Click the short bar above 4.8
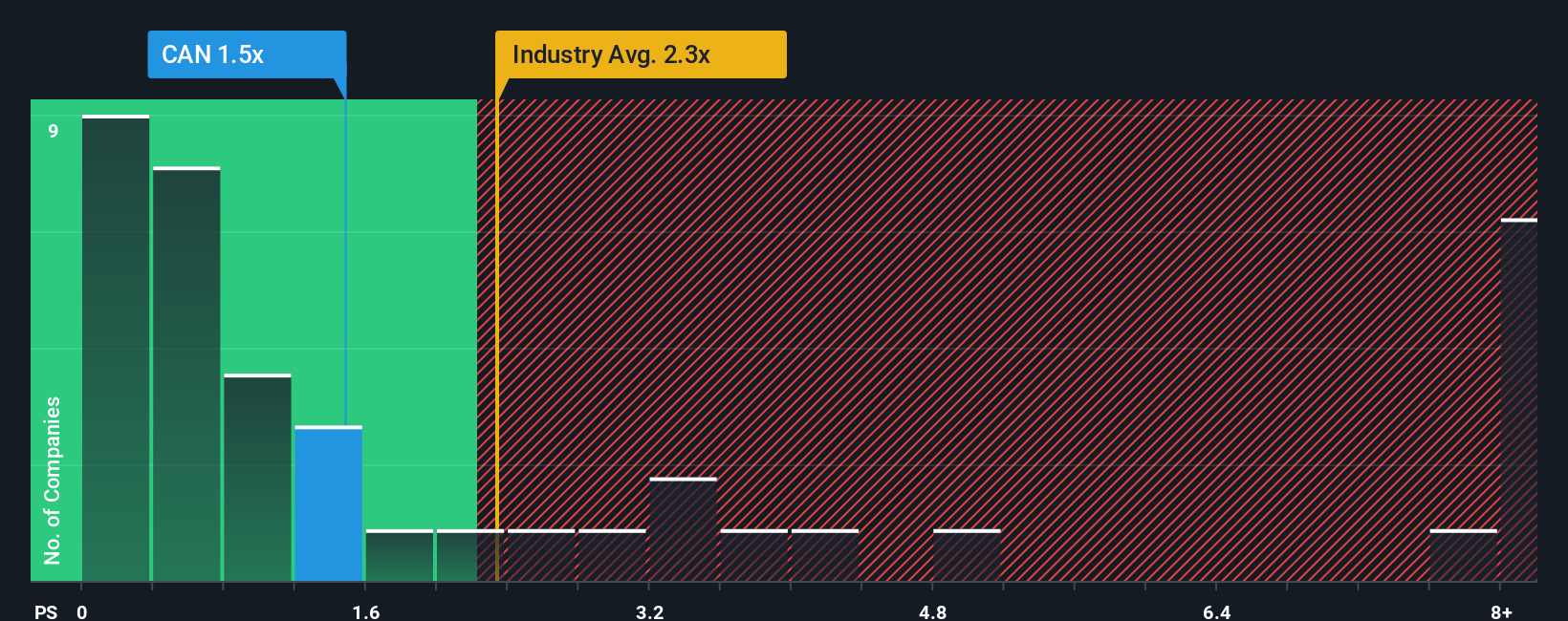The width and height of the screenshot is (1568, 621). click(967, 555)
